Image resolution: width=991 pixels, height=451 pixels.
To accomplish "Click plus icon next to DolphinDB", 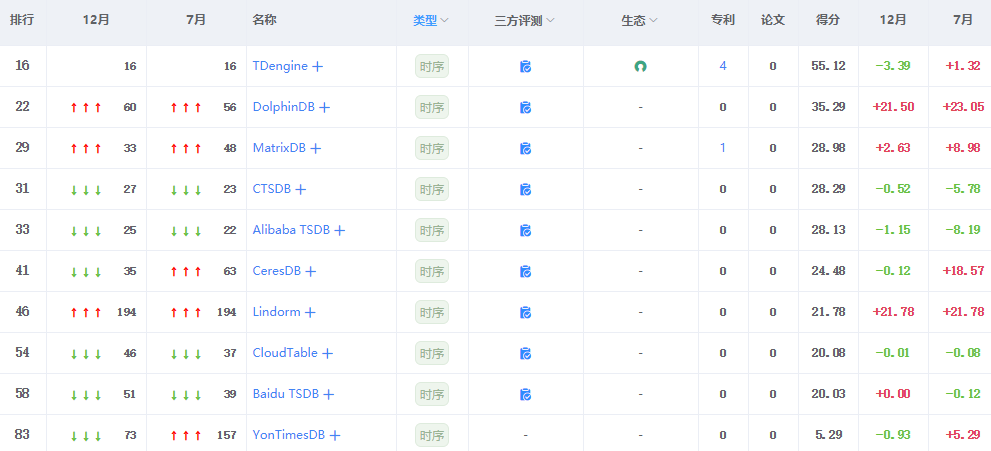I will coord(324,108).
